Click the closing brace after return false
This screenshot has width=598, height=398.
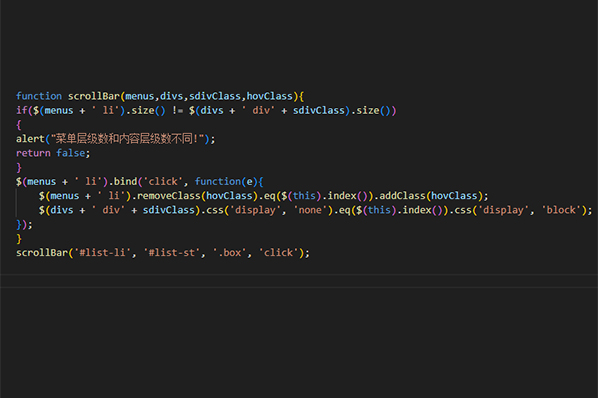[19, 167]
